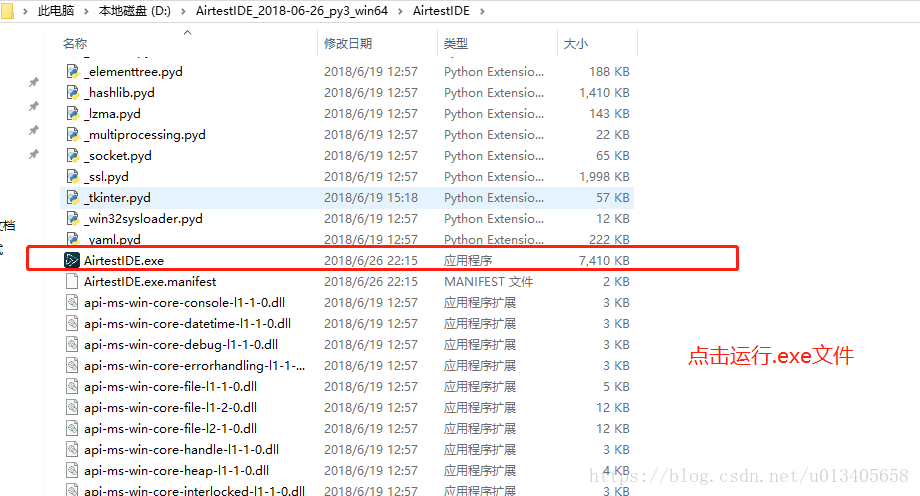Click the folder icon in the address bar
This screenshot has width=920, height=496.
[x=7, y=11]
